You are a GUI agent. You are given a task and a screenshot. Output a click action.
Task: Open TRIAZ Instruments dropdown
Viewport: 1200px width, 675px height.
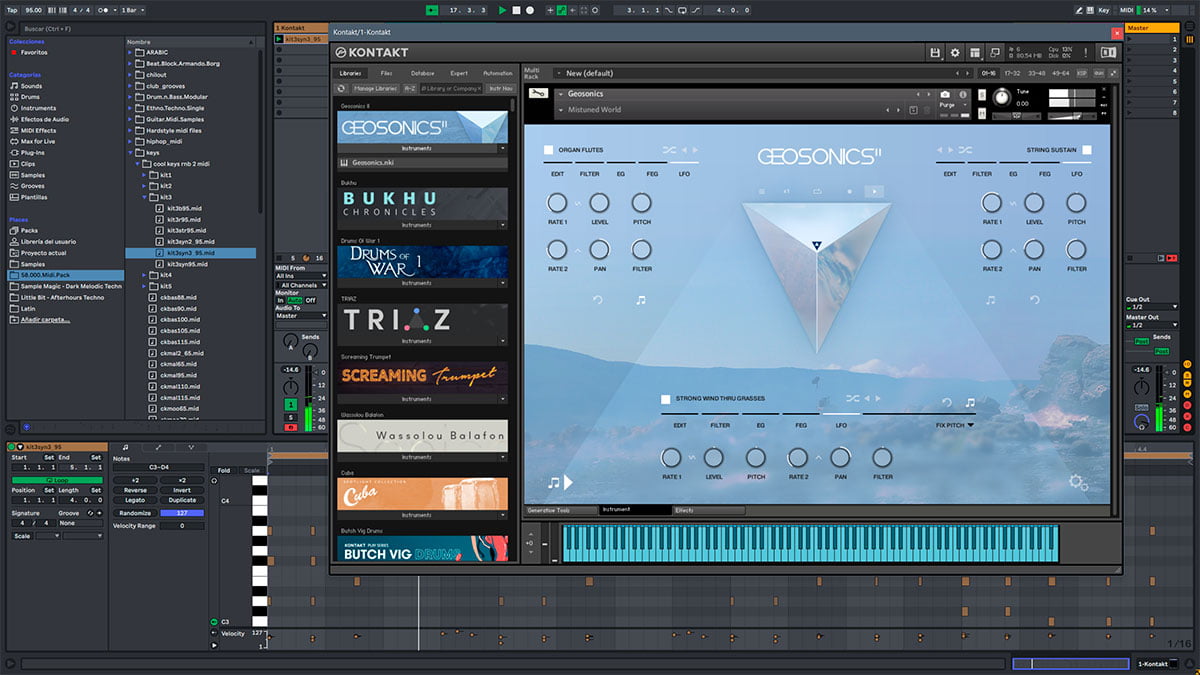(x=502, y=341)
